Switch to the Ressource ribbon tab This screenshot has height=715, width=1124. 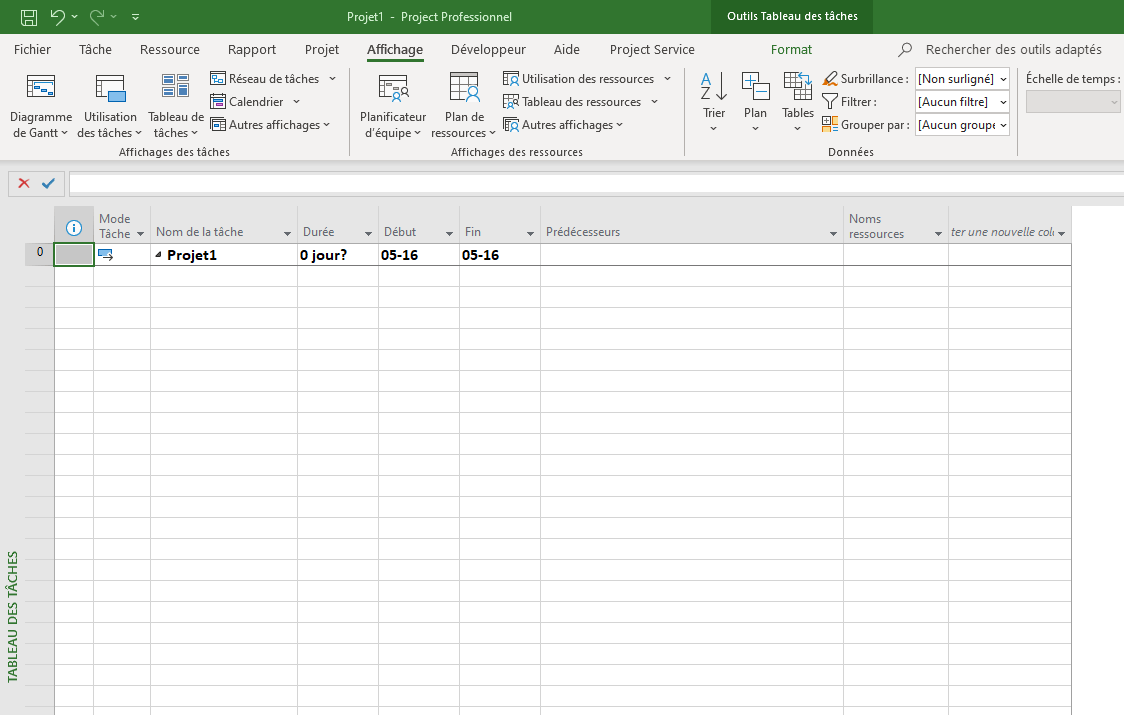[170, 49]
